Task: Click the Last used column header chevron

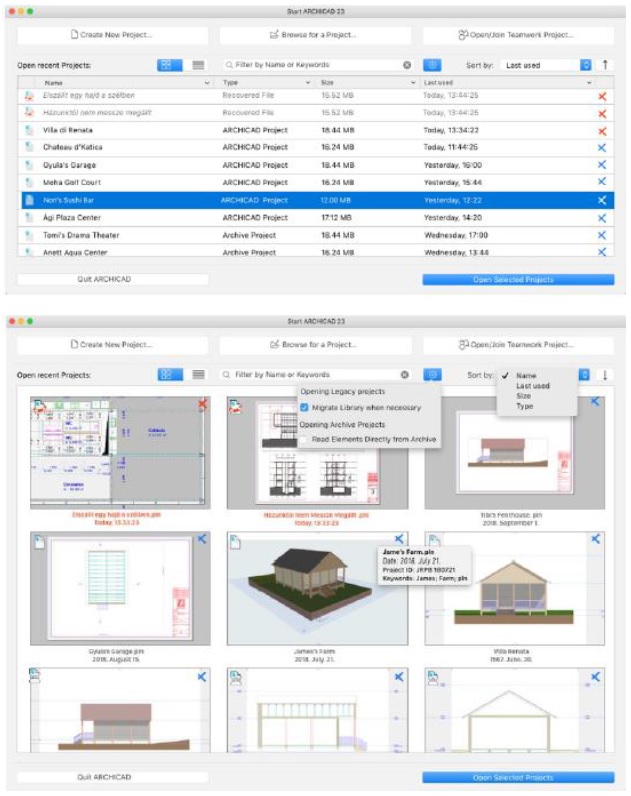Action: coord(589,83)
